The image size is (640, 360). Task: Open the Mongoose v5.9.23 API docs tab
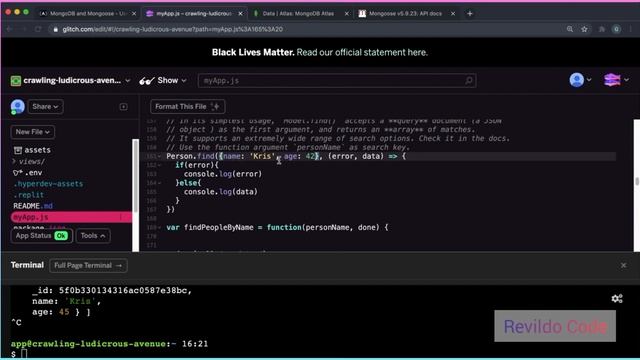pyautogui.click(x=405, y=13)
